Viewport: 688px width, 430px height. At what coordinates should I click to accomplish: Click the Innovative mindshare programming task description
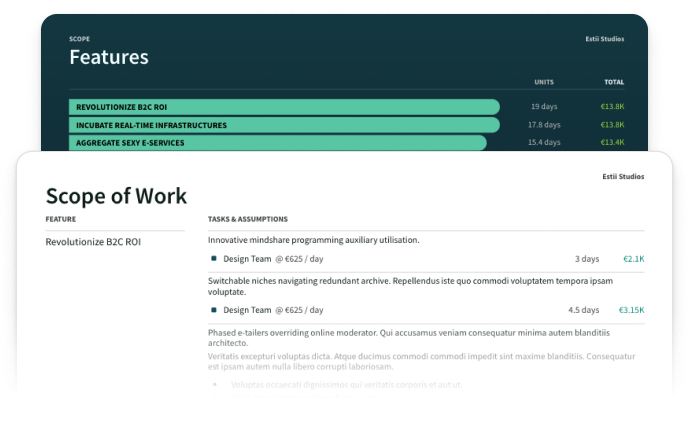tap(313, 240)
